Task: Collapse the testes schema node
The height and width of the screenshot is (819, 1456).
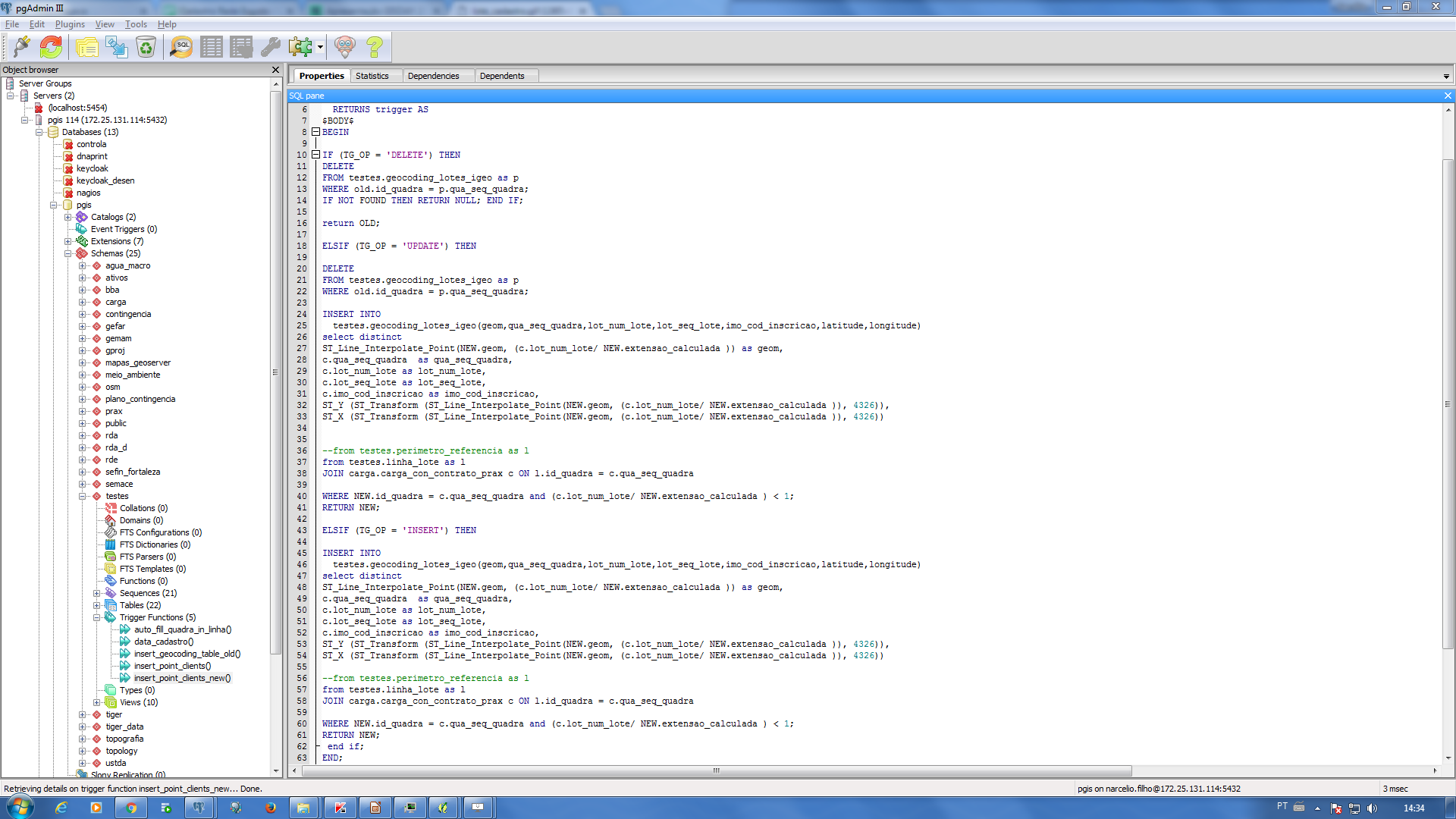Action: [x=83, y=496]
